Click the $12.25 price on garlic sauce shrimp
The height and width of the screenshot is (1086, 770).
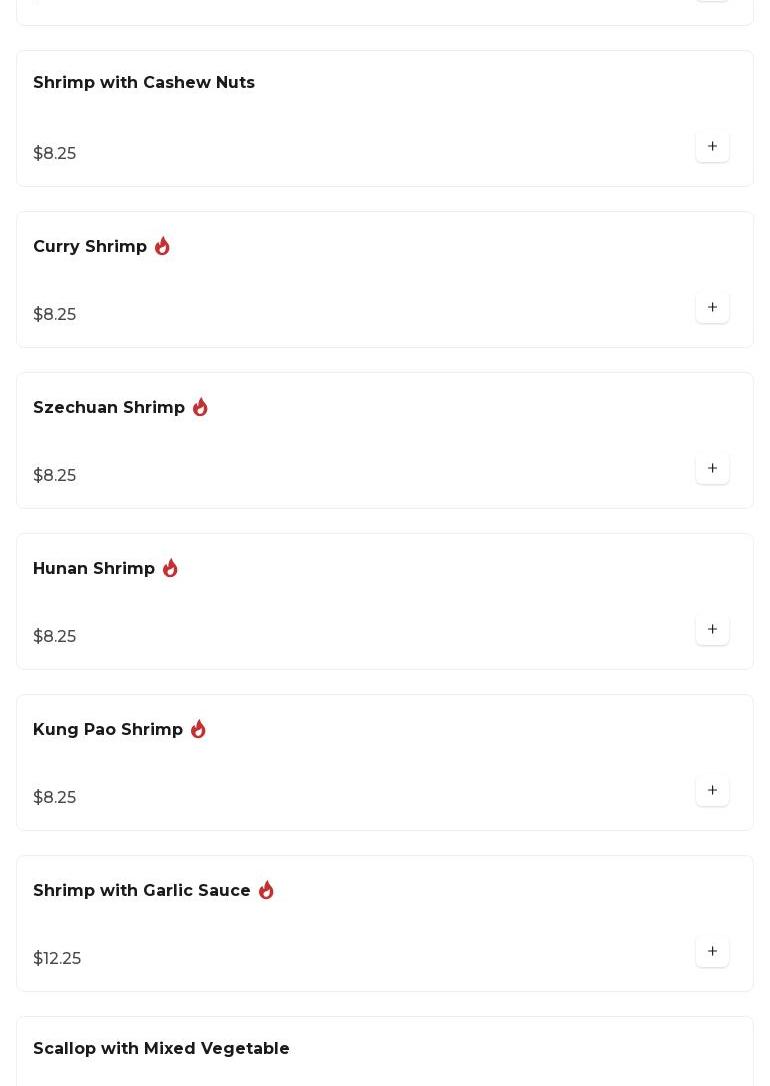[57, 959]
